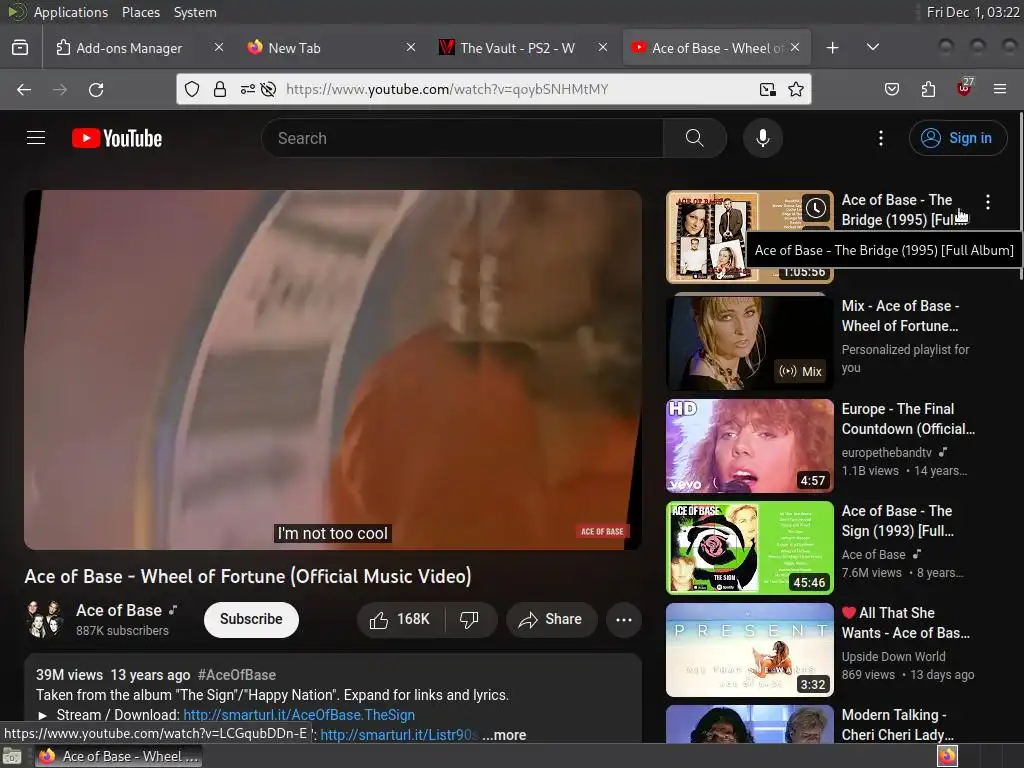Share the Wheel of Fortune video

click(x=551, y=619)
